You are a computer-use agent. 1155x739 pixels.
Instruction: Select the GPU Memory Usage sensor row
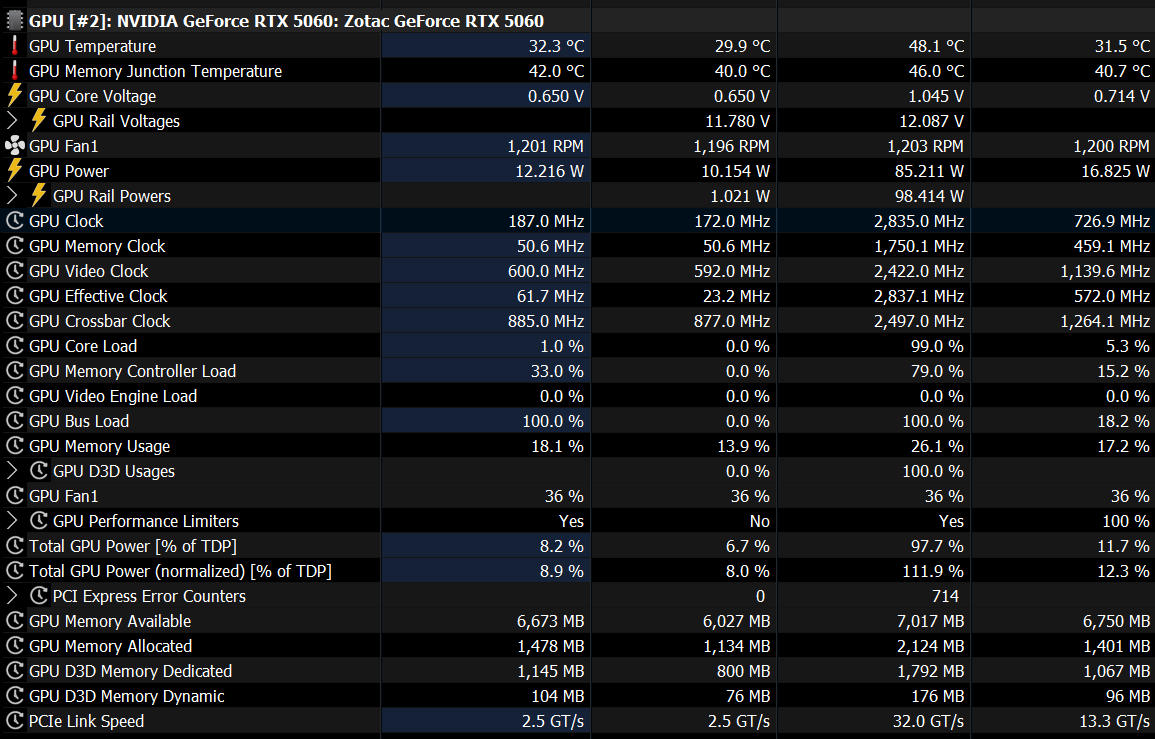coord(99,446)
